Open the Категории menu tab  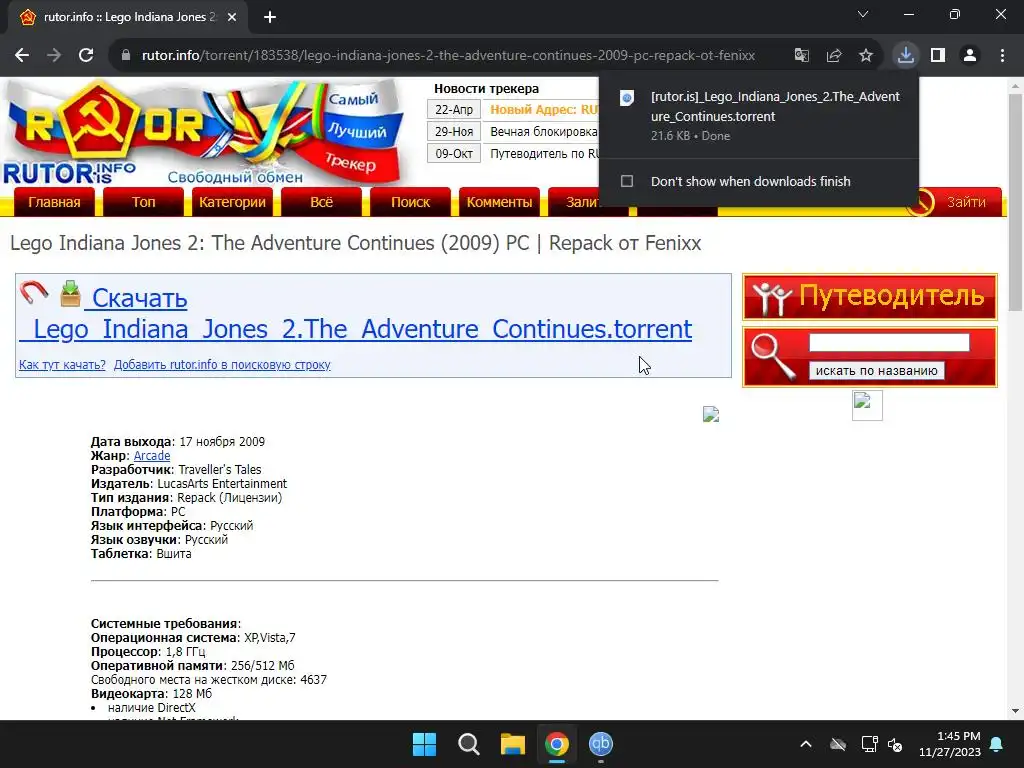pyautogui.click(x=232, y=202)
